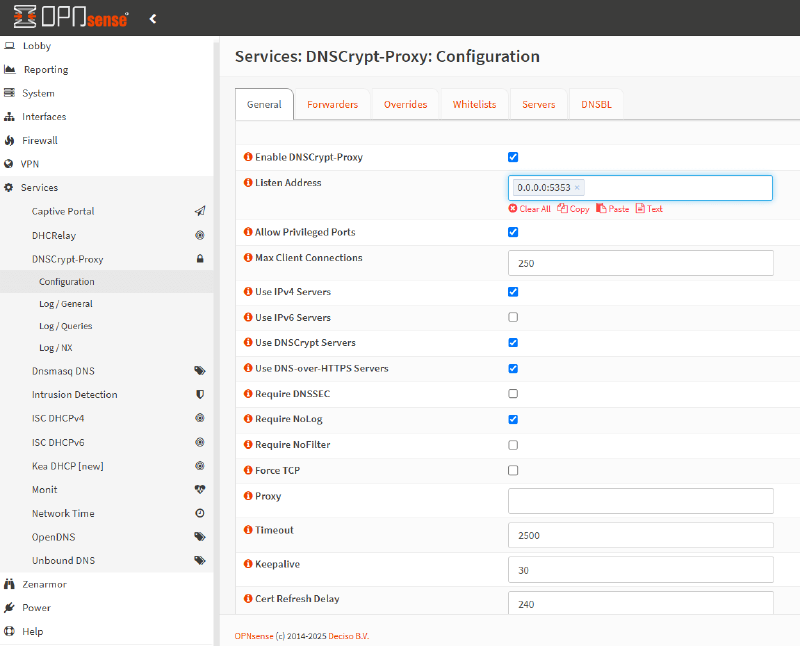Click the Copy icon under Listen Address

(x=574, y=209)
